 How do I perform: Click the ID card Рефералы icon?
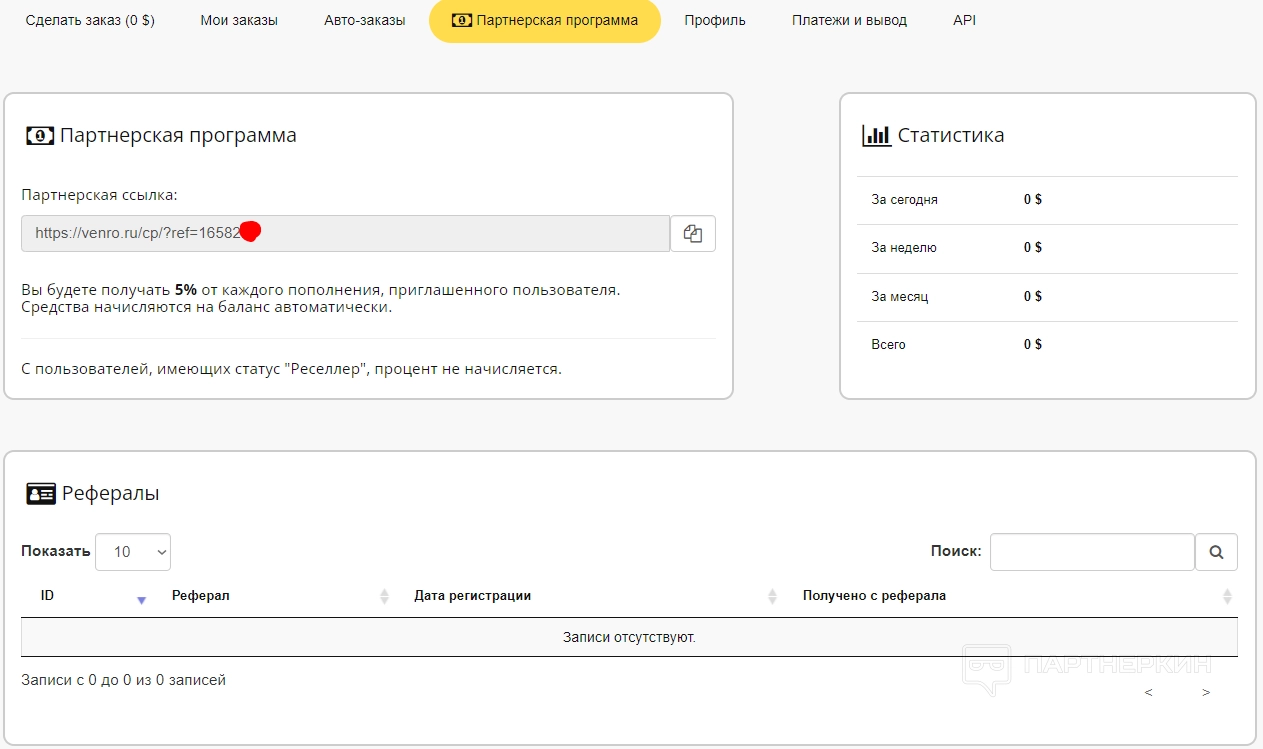tap(41, 493)
